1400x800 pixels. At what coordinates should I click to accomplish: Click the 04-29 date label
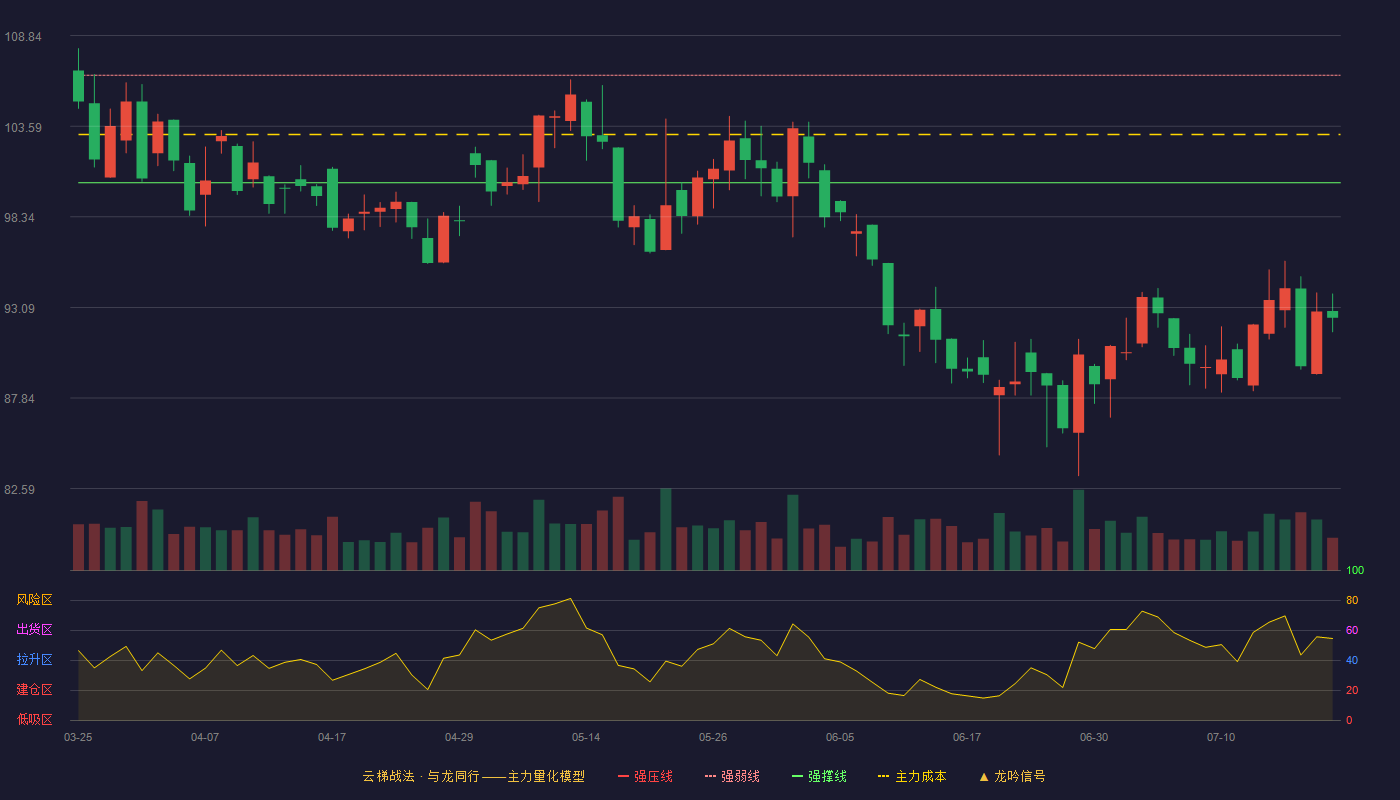[x=459, y=737]
